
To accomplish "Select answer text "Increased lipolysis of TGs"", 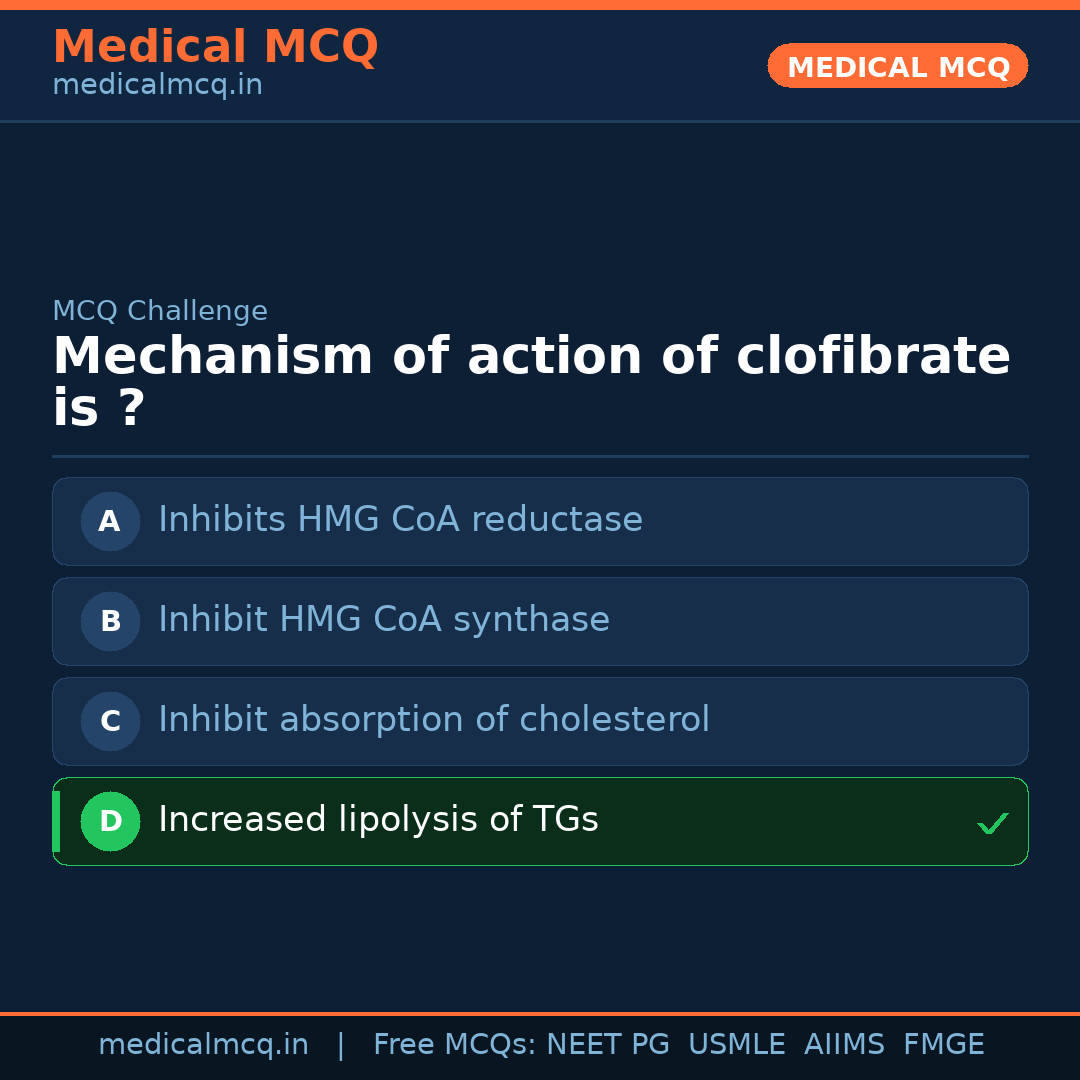I will pyautogui.click(x=378, y=820).
